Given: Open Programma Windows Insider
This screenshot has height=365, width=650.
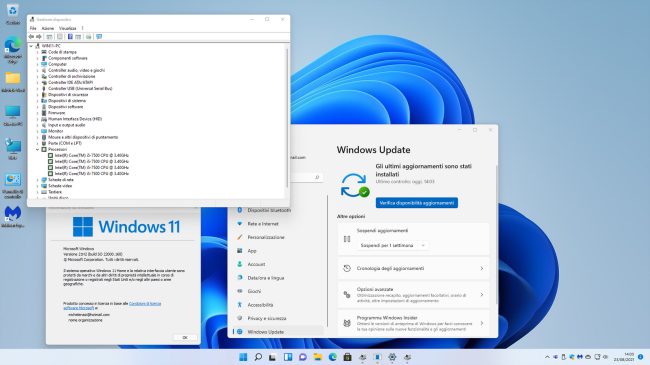Looking at the screenshot, I should point(413,323).
